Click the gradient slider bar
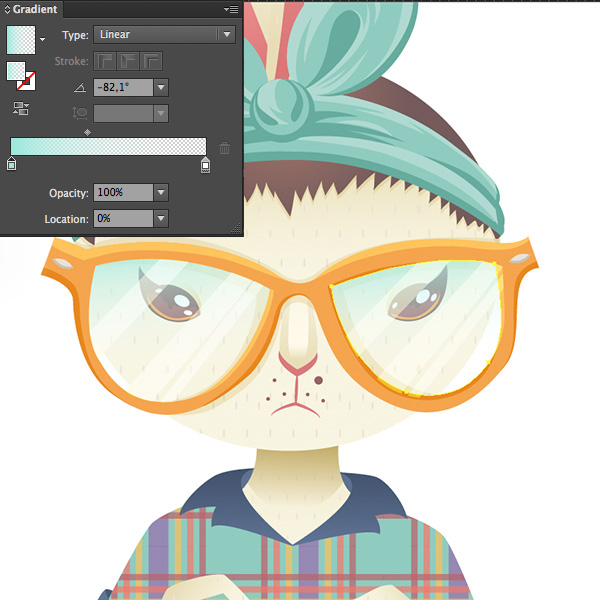Image resolution: width=600 pixels, height=600 pixels. [x=108, y=147]
